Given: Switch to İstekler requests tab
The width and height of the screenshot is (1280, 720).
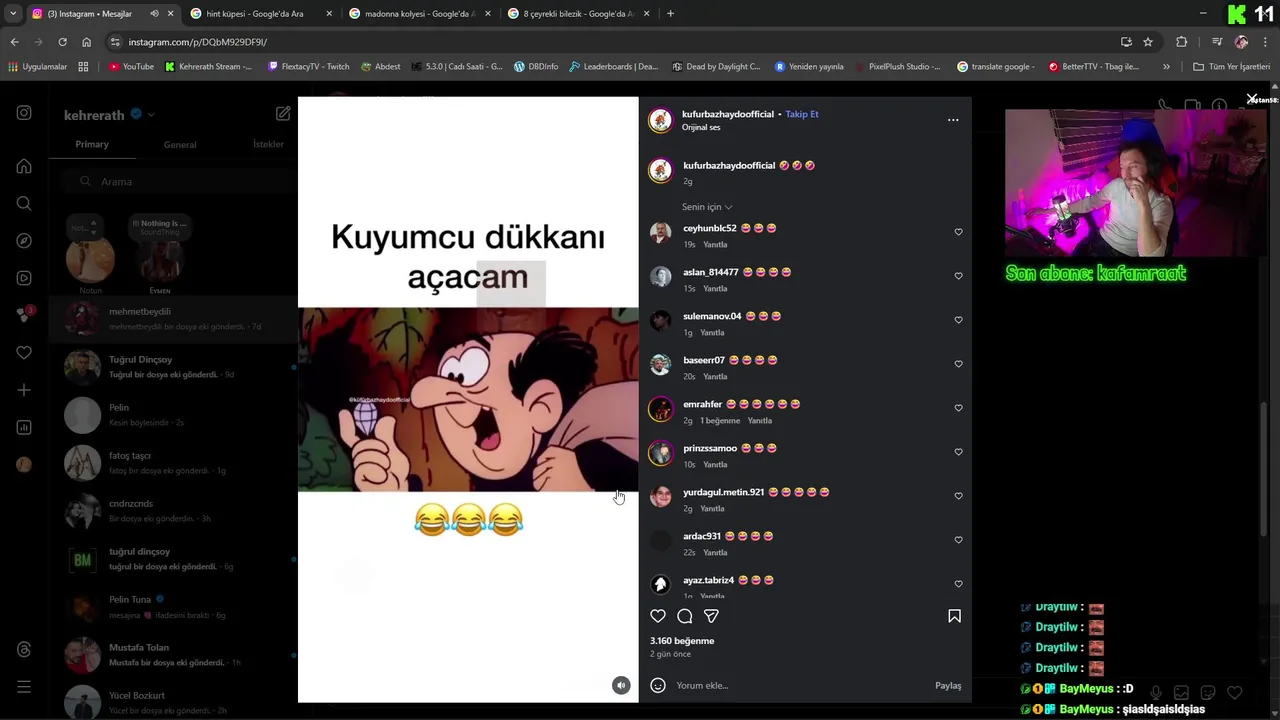Looking at the screenshot, I should pyautogui.click(x=268, y=144).
